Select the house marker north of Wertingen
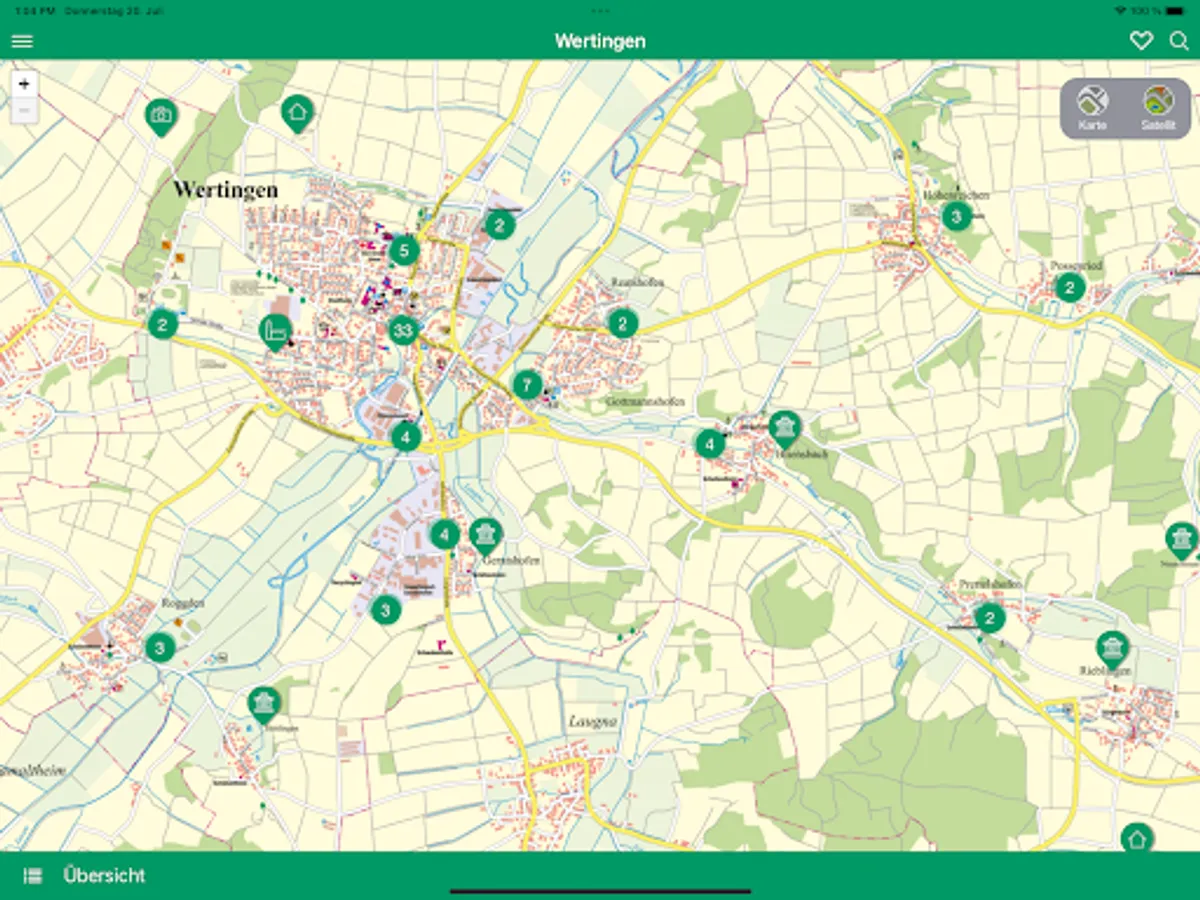The image size is (1200, 900). pyautogui.click(x=296, y=113)
